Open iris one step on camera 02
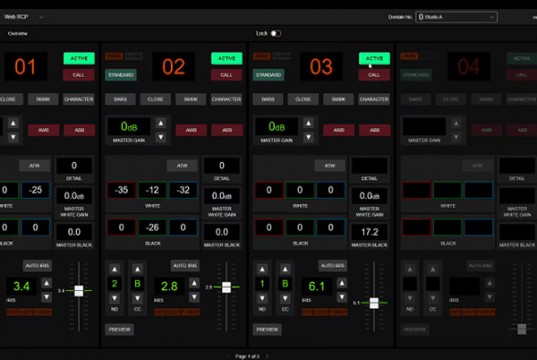Viewport: 537px width, 360px height. pyautogui.click(x=194, y=283)
